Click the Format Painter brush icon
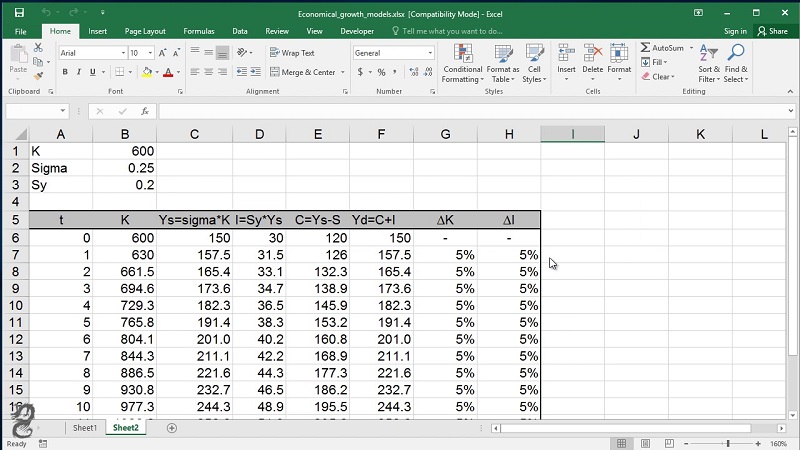 point(38,75)
